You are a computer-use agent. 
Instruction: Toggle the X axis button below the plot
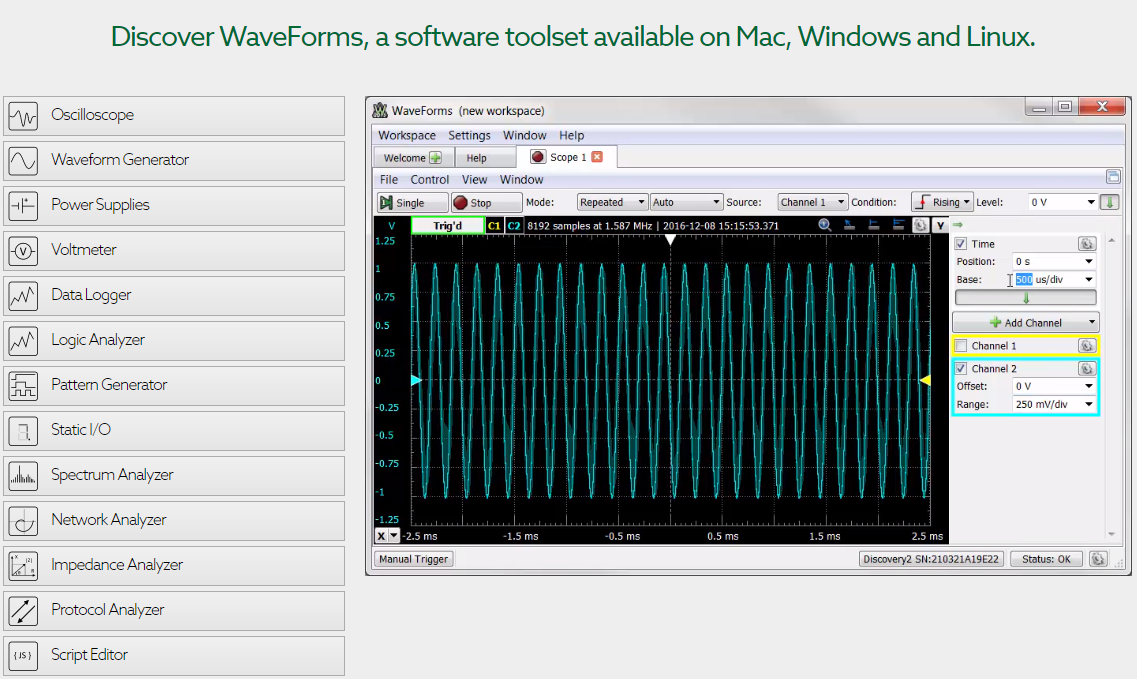pyautogui.click(x=381, y=536)
